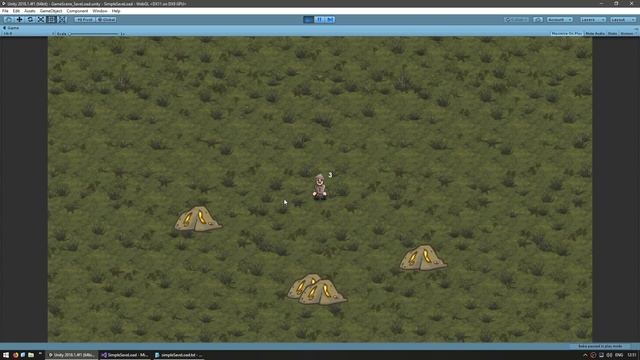Screen dimensions: 640x360
Task: Show hidden system tray icons
Action: [585, 355]
